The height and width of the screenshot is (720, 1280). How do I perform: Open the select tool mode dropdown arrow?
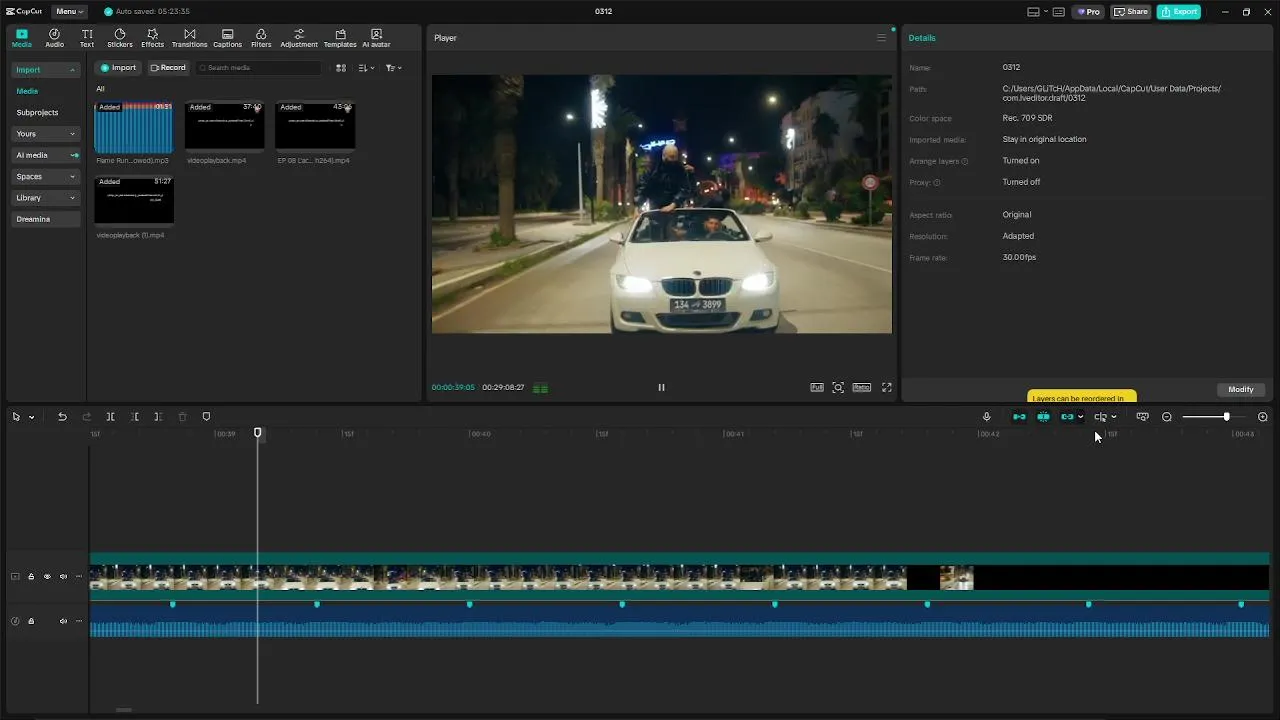[x=32, y=417]
